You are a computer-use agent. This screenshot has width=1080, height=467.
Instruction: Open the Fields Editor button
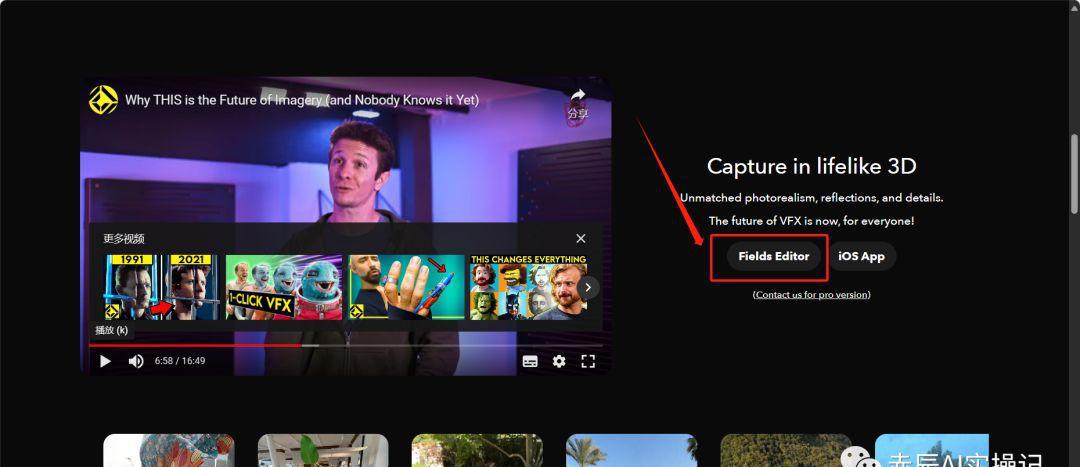click(774, 256)
